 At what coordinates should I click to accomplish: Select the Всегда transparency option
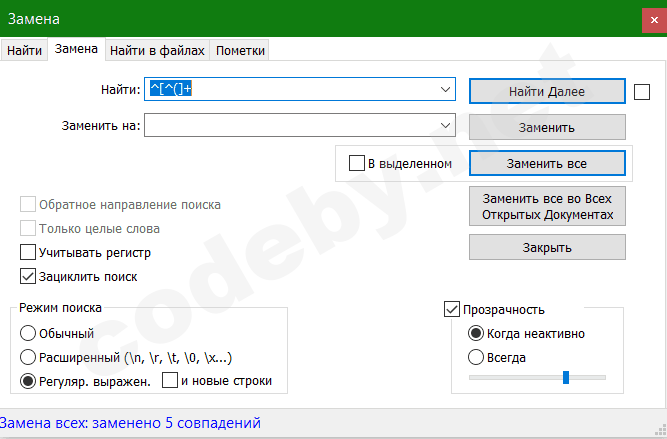[x=476, y=357]
